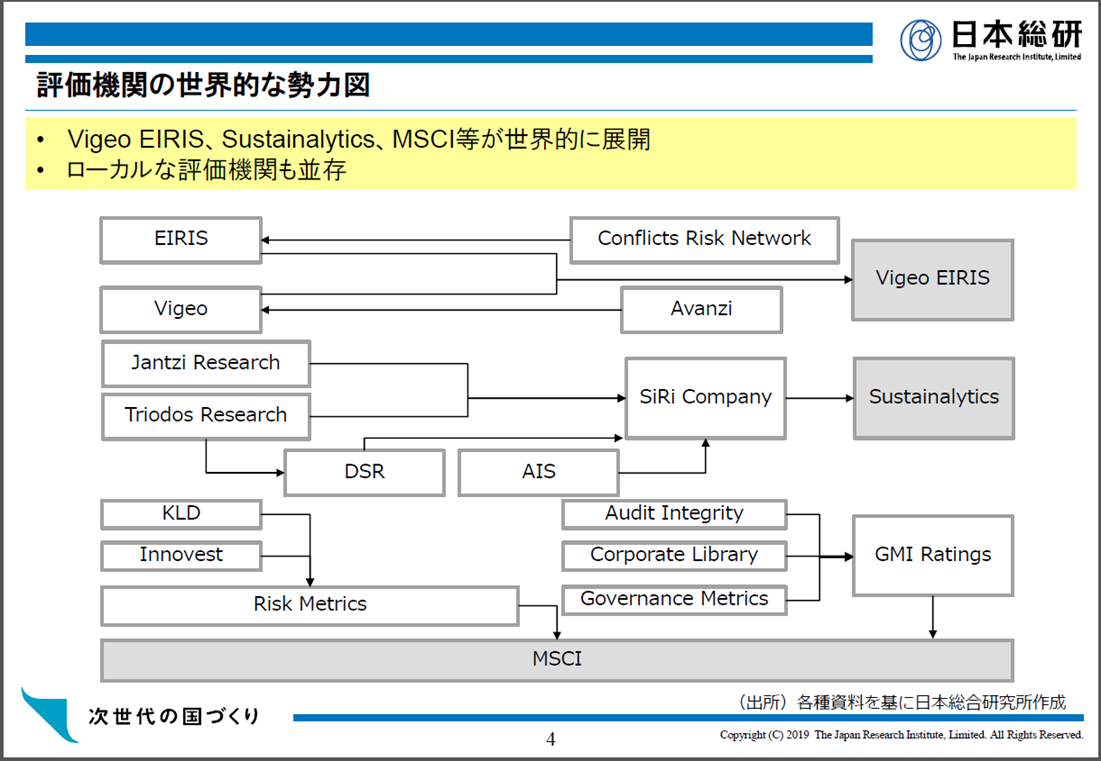Viewport: 1101px width, 761px height.
Task: Click the AIS box
Action: pos(538,472)
